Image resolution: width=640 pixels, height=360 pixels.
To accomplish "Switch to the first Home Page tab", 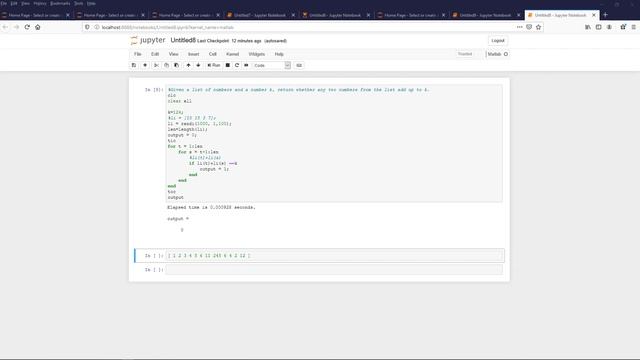I will coord(36,15).
